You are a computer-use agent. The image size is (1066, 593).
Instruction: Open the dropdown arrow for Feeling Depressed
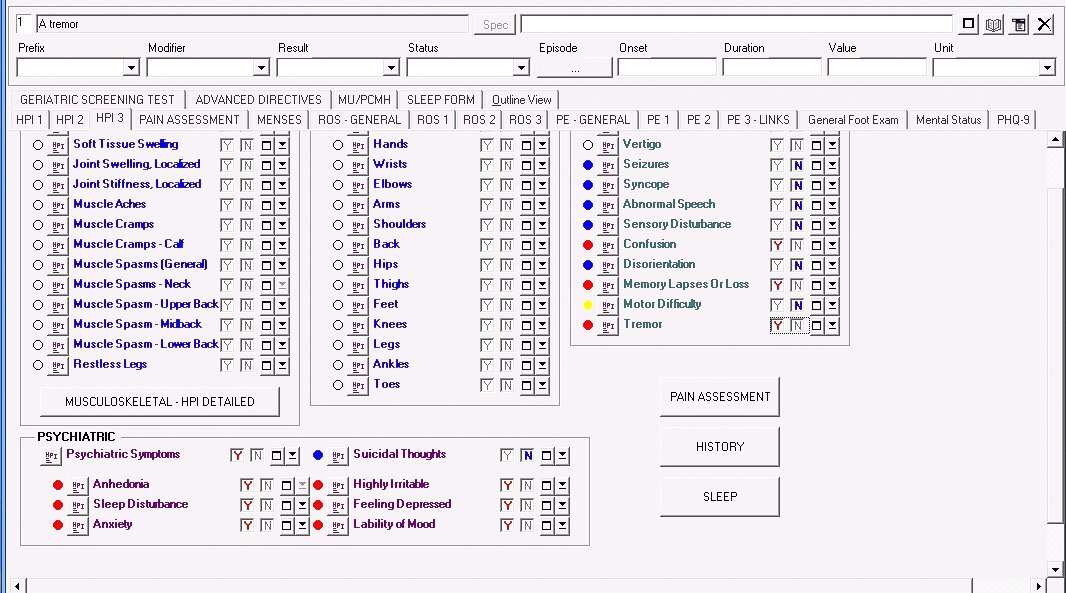563,505
